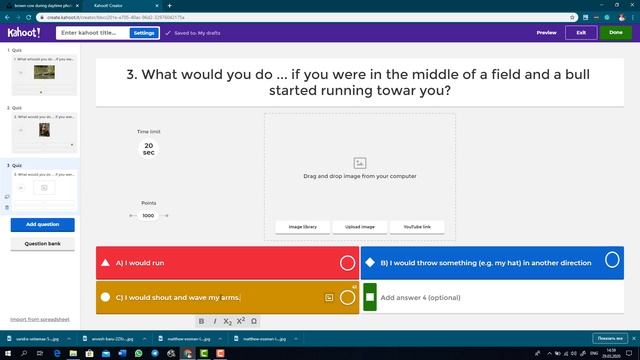The height and width of the screenshot is (360, 640).
Task: Click the kahoot title input field
Action: click(x=93, y=33)
